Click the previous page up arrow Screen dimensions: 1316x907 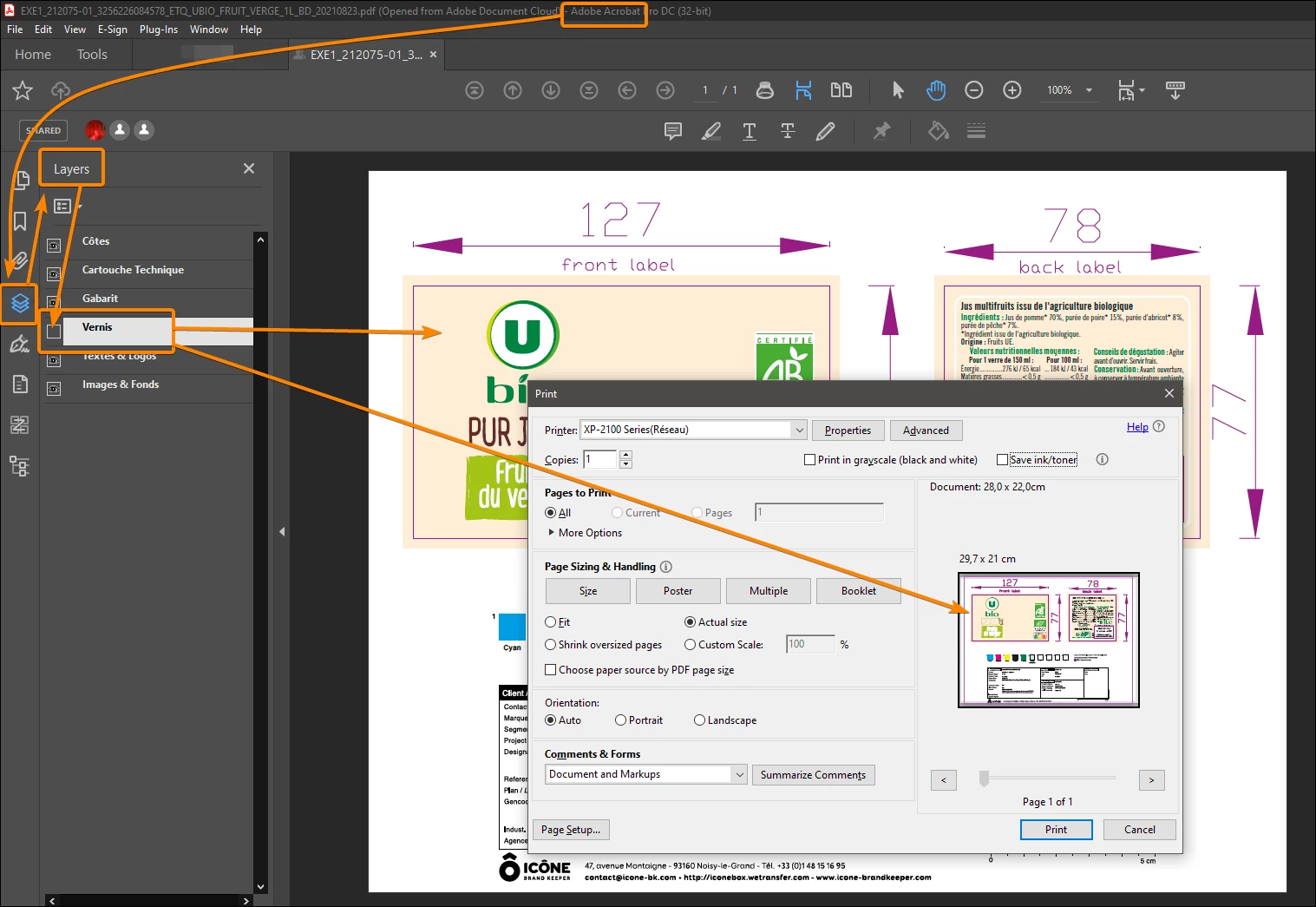pos(513,90)
